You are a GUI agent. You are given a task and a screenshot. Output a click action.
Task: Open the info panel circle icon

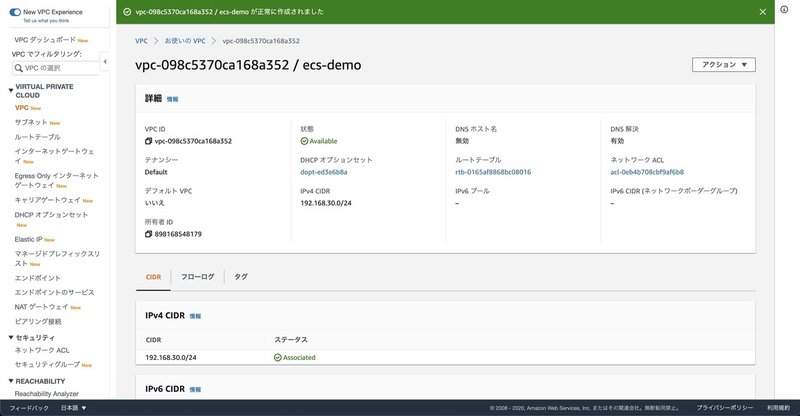(784, 9)
